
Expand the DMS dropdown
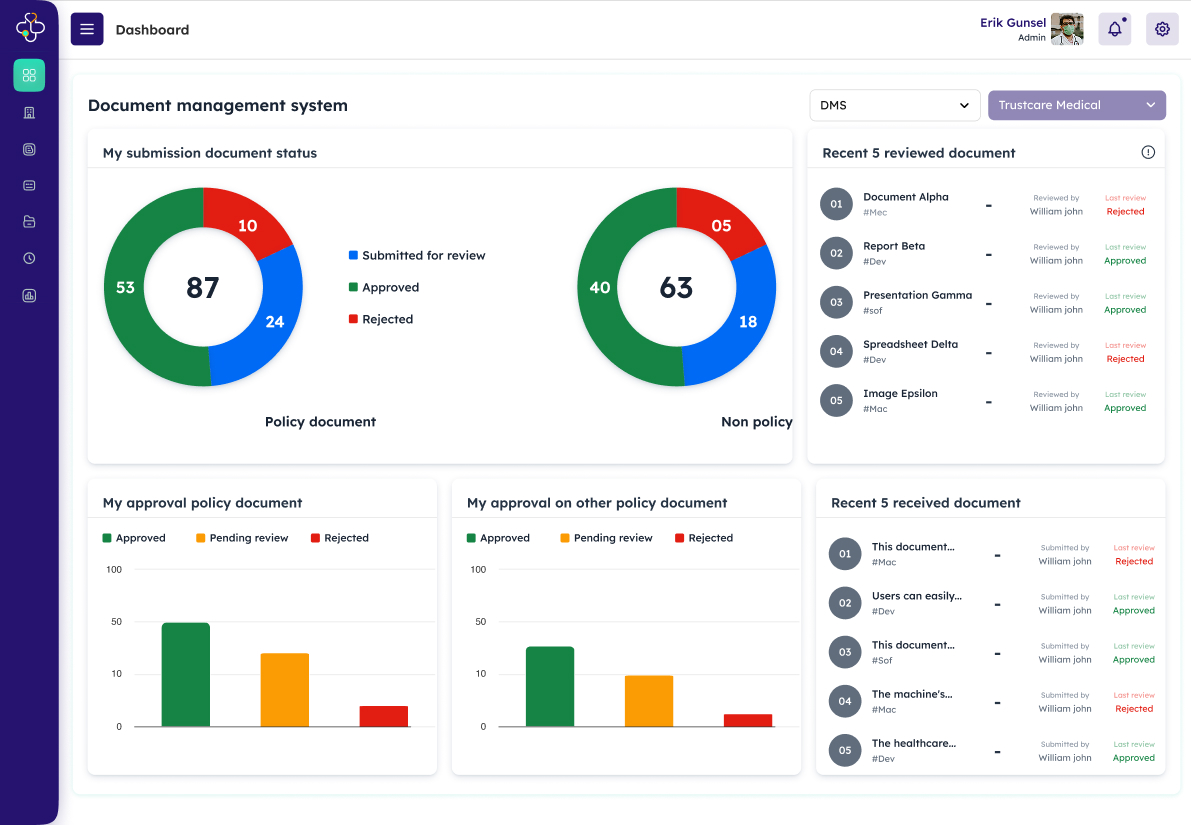(894, 105)
